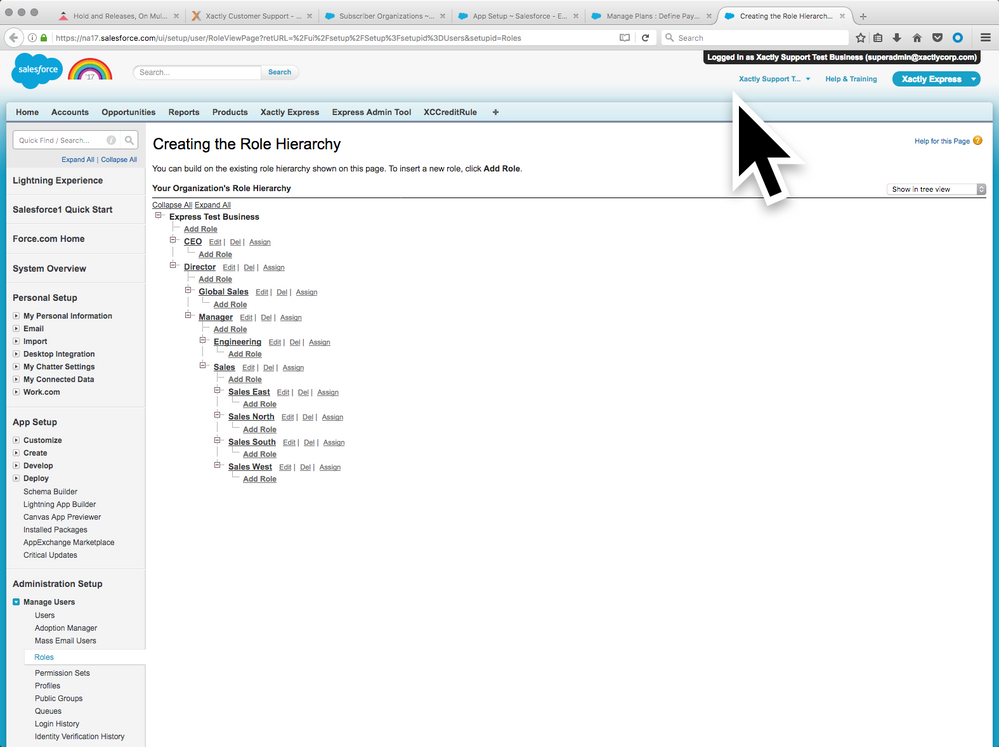Click Edit next to CEO role
This screenshot has height=747, width=999.
point(215,242)
